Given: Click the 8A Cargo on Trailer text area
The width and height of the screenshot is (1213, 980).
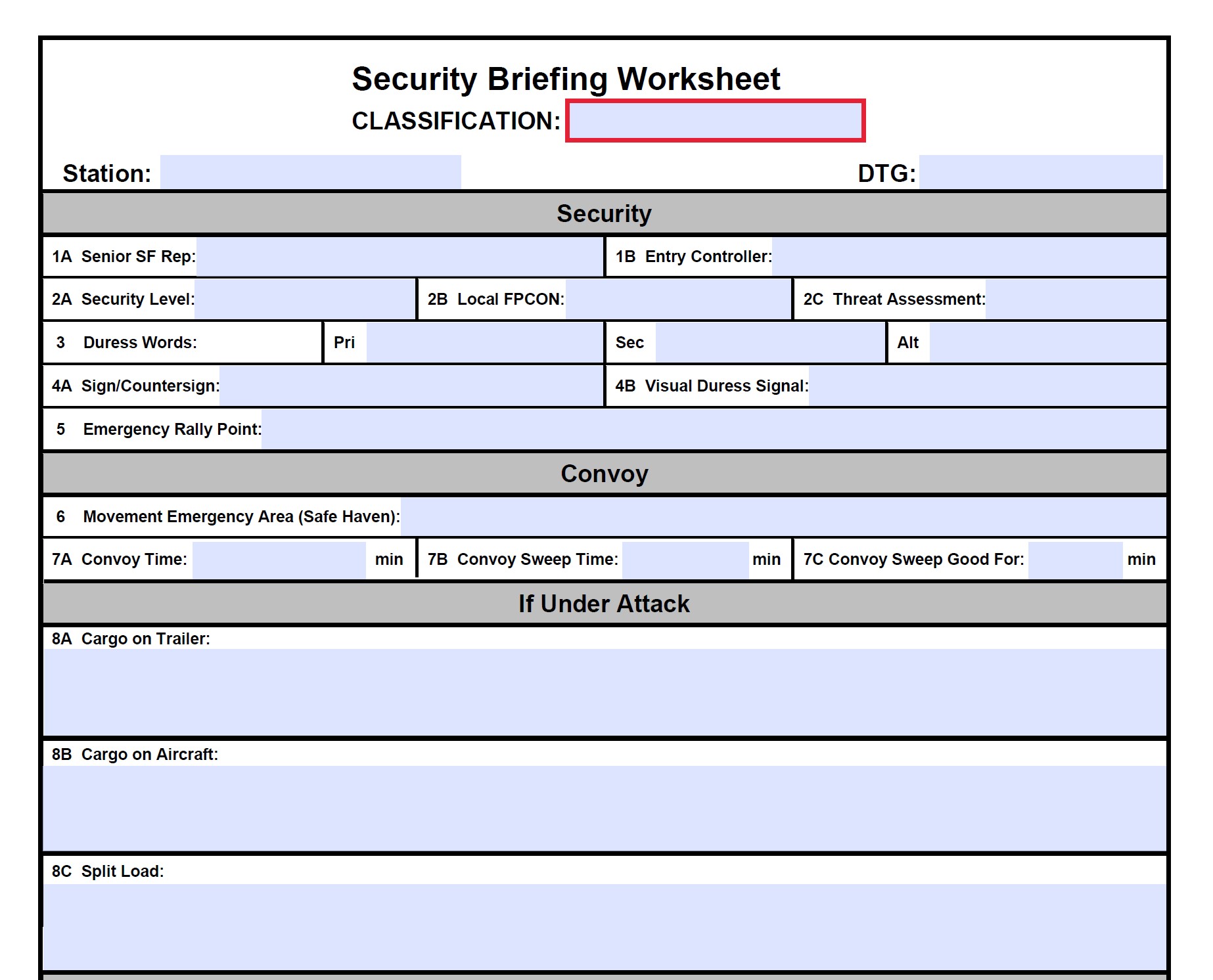Looking at the screenshot, I should (605, 692).
